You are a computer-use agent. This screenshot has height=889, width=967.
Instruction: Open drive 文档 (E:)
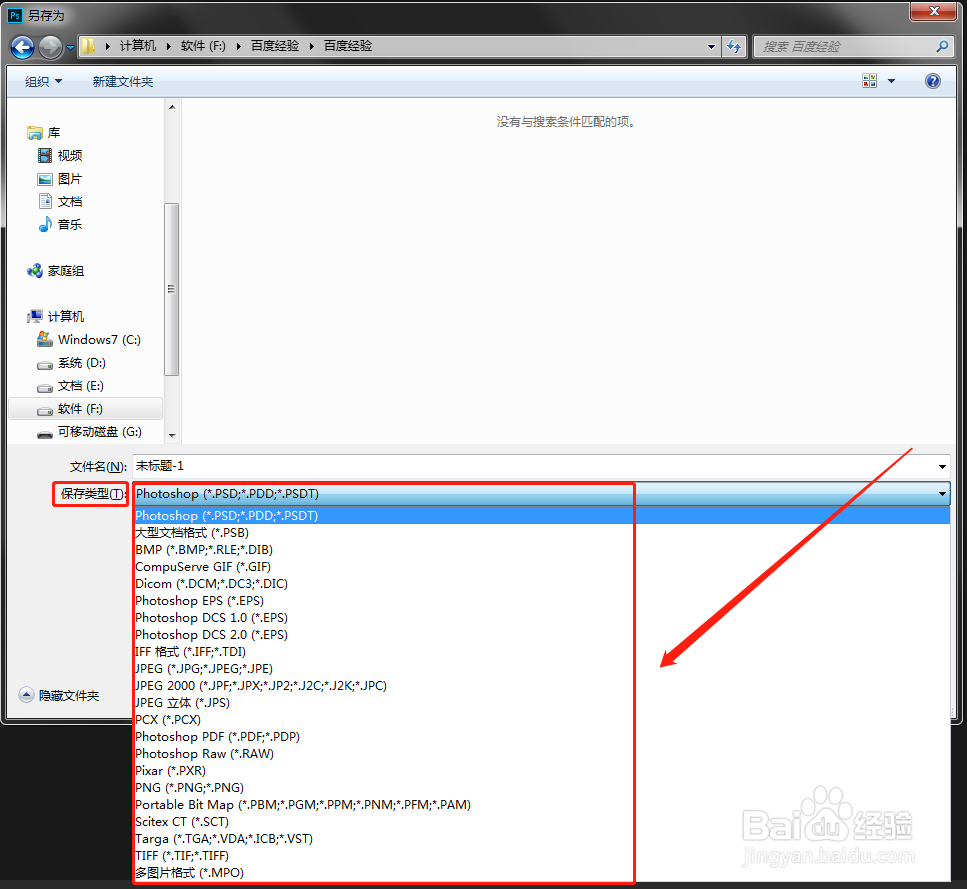pos(70,386)
